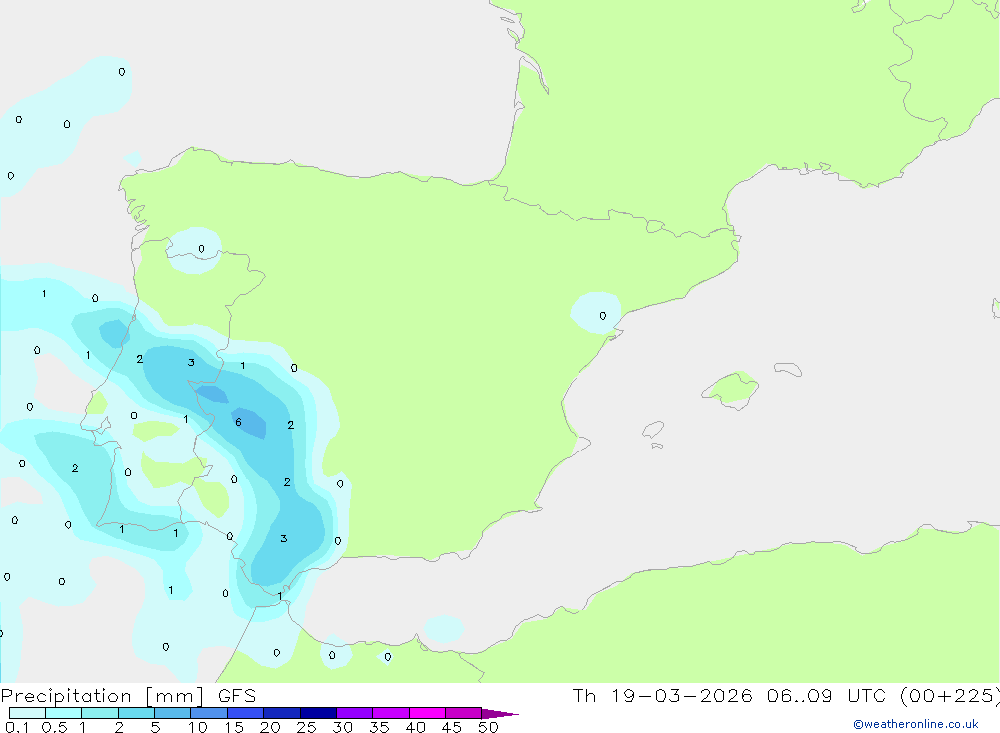Select the 2–5 mm legend swatch
This screenshot has width=1000, height=733.
pos(136,713)
